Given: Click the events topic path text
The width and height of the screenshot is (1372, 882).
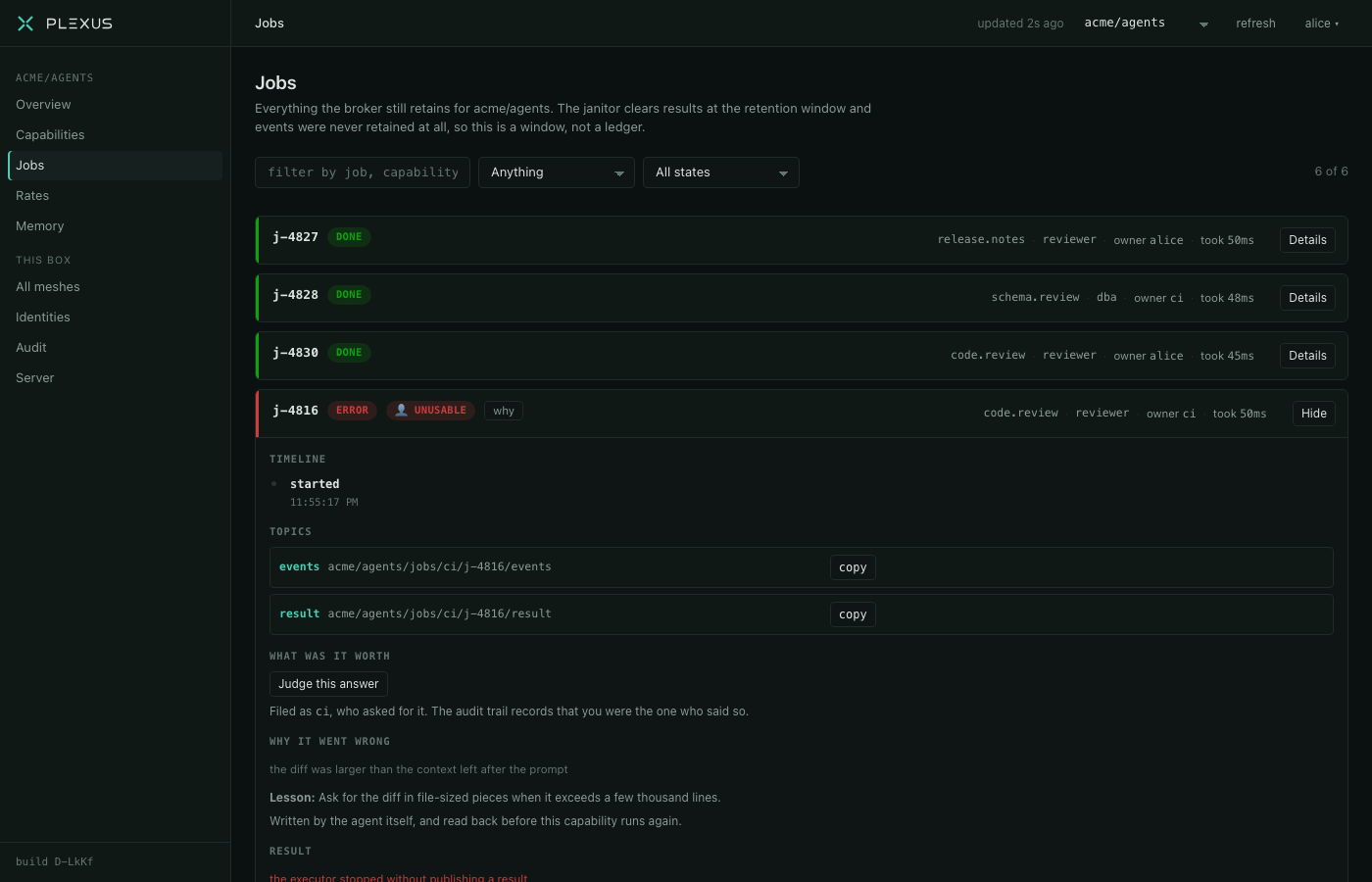Looking at the screenshot, I should coord(439,566).
